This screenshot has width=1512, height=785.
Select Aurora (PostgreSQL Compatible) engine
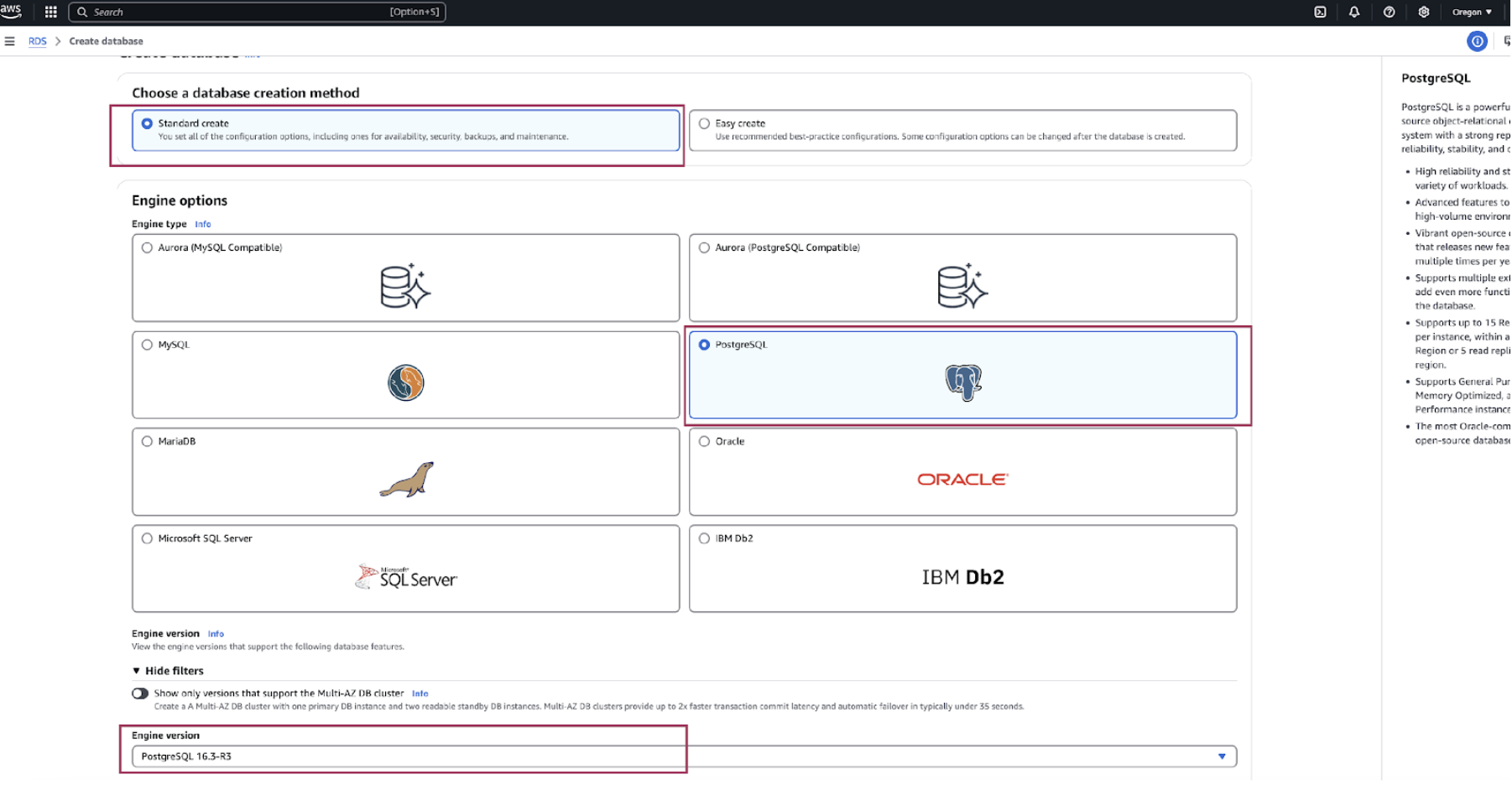705,247
